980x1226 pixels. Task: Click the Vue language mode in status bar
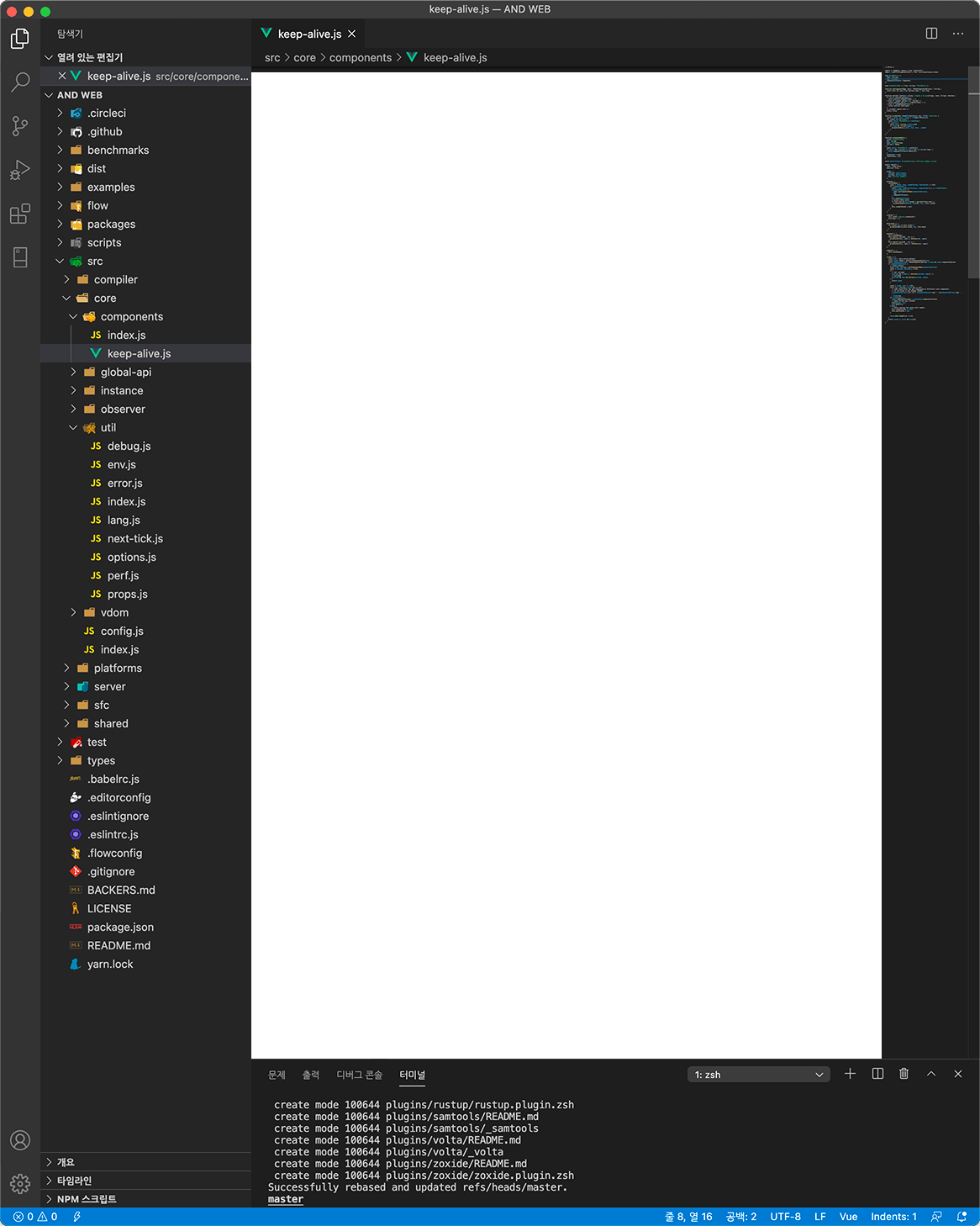848,1217
